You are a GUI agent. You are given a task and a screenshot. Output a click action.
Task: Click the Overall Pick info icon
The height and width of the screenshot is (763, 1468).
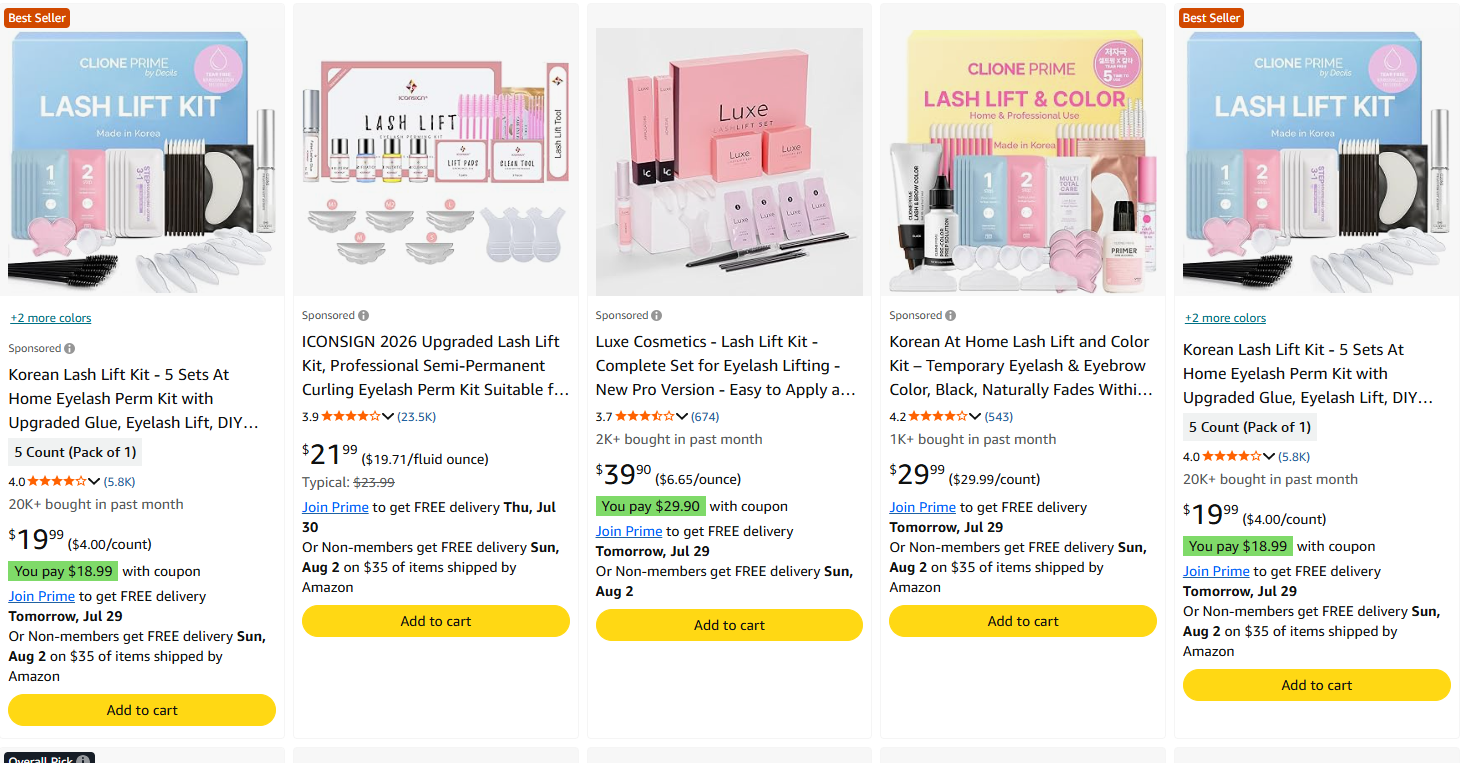[x=84, y=760]
